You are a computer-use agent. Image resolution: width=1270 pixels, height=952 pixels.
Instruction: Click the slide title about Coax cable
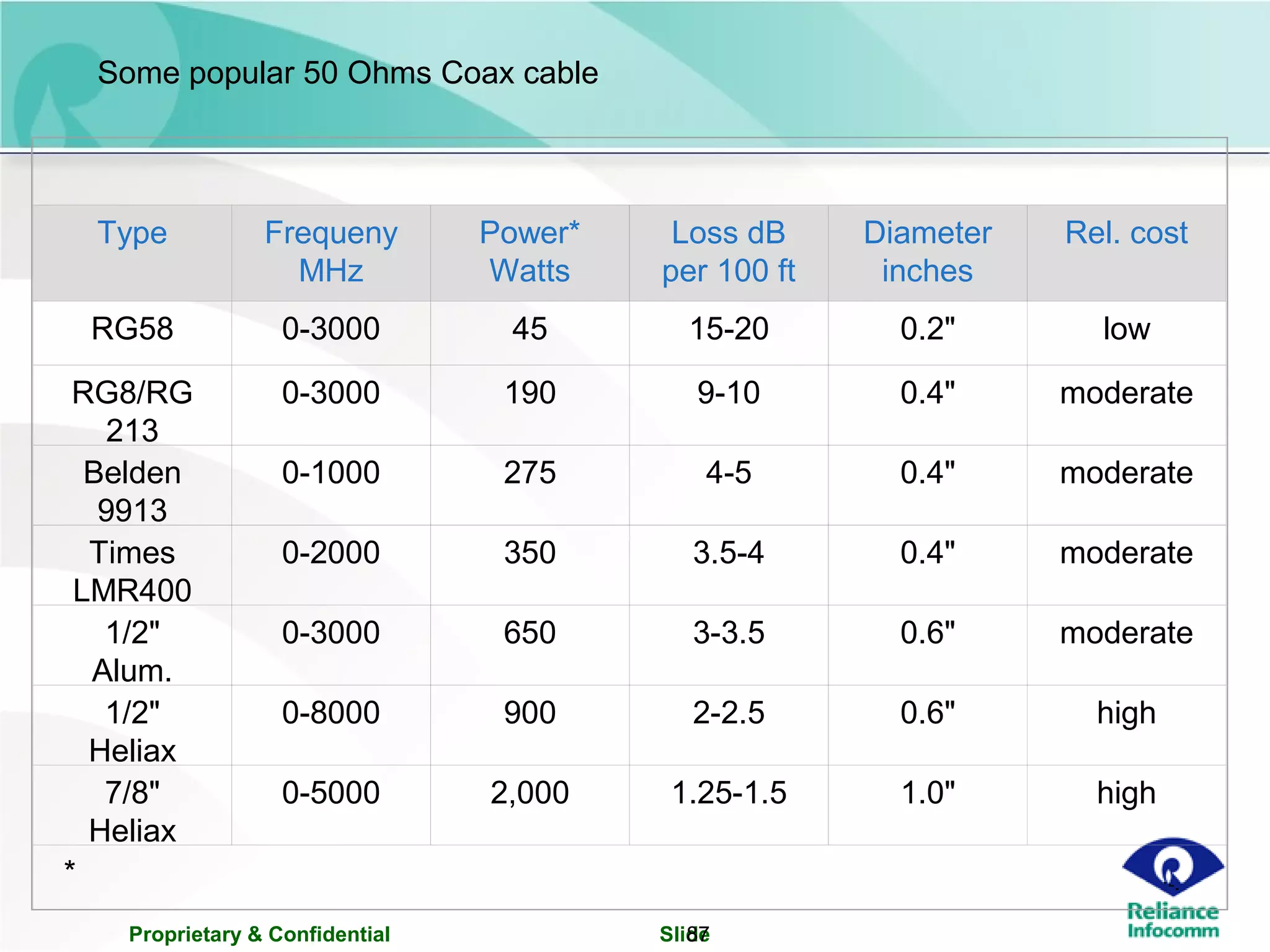point(347,73)
